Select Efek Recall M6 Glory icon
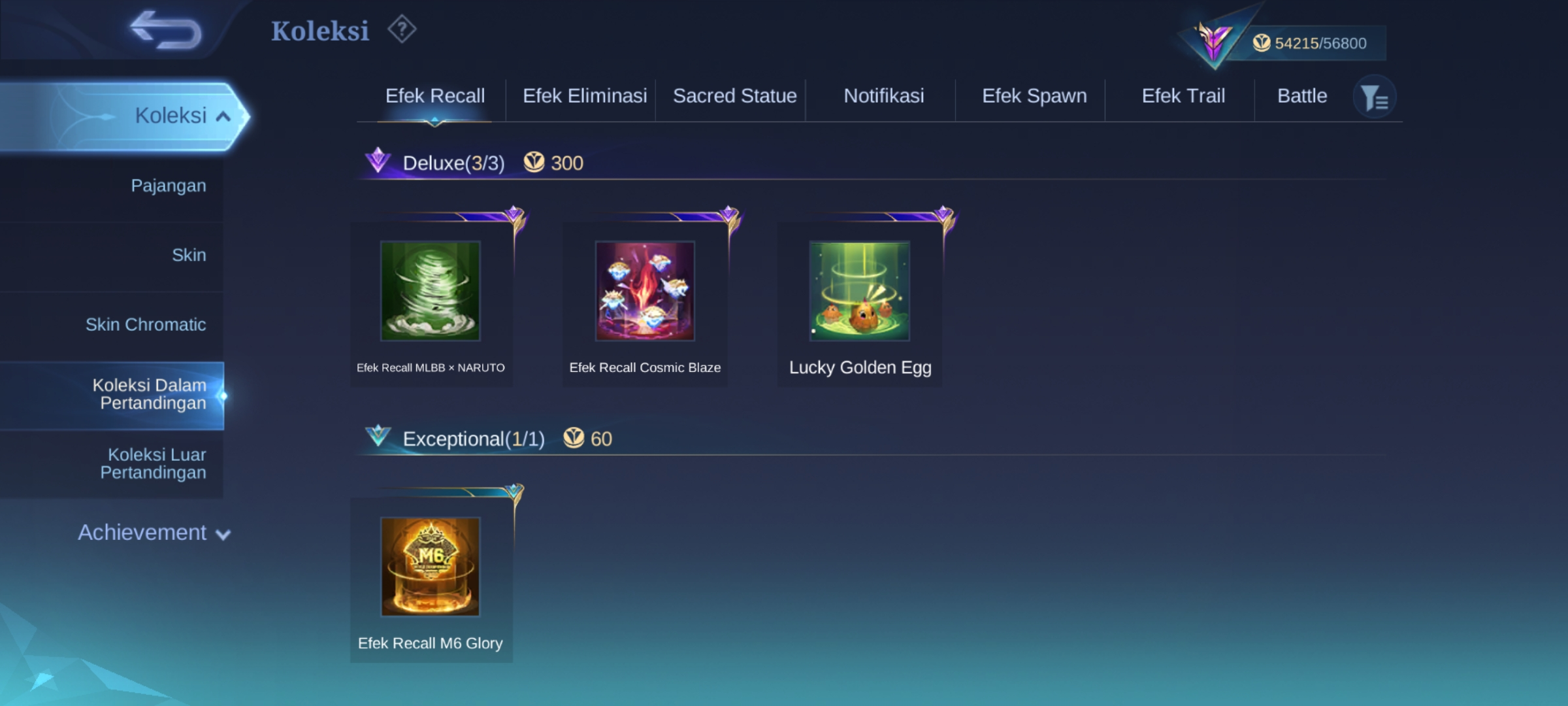This screenshot has width=1568, height=706. (x=431, y=567)
